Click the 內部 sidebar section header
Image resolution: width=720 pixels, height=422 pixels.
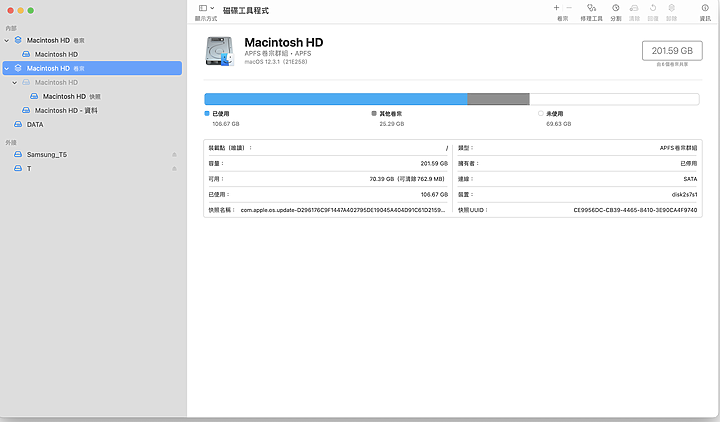pos(11,28)
